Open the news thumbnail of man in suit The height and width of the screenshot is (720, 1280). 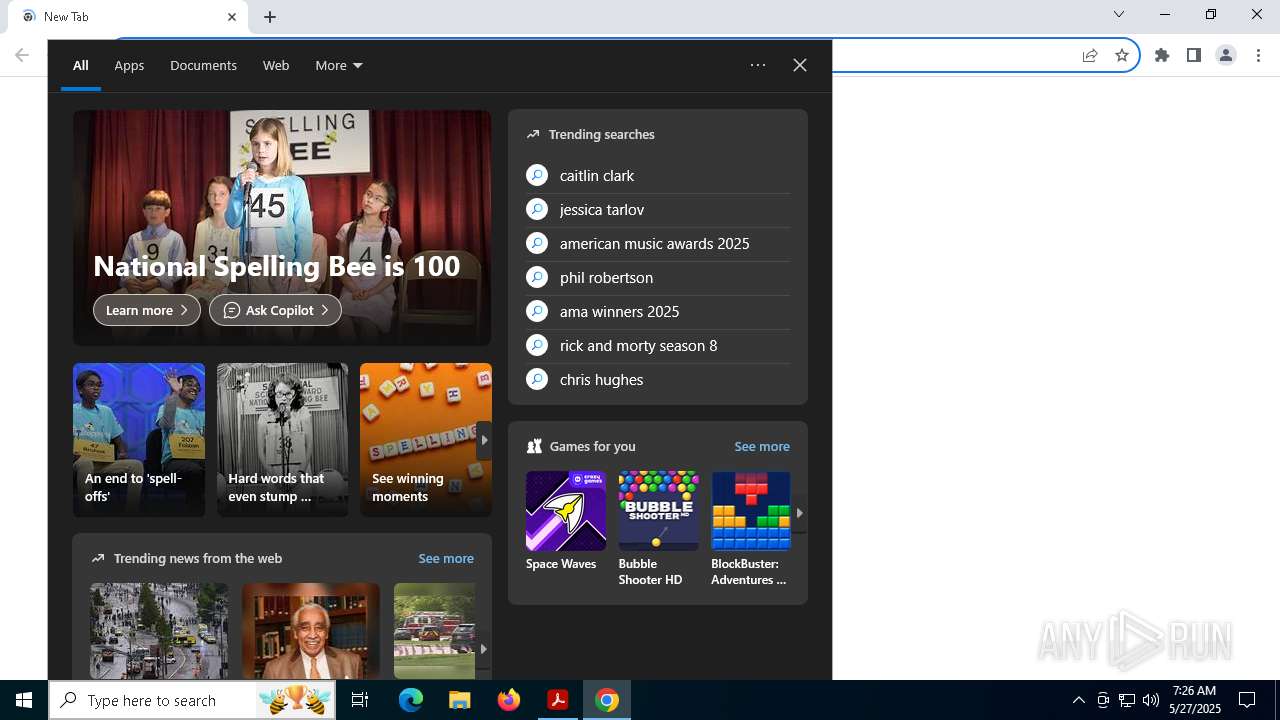[x=311, y=631]
